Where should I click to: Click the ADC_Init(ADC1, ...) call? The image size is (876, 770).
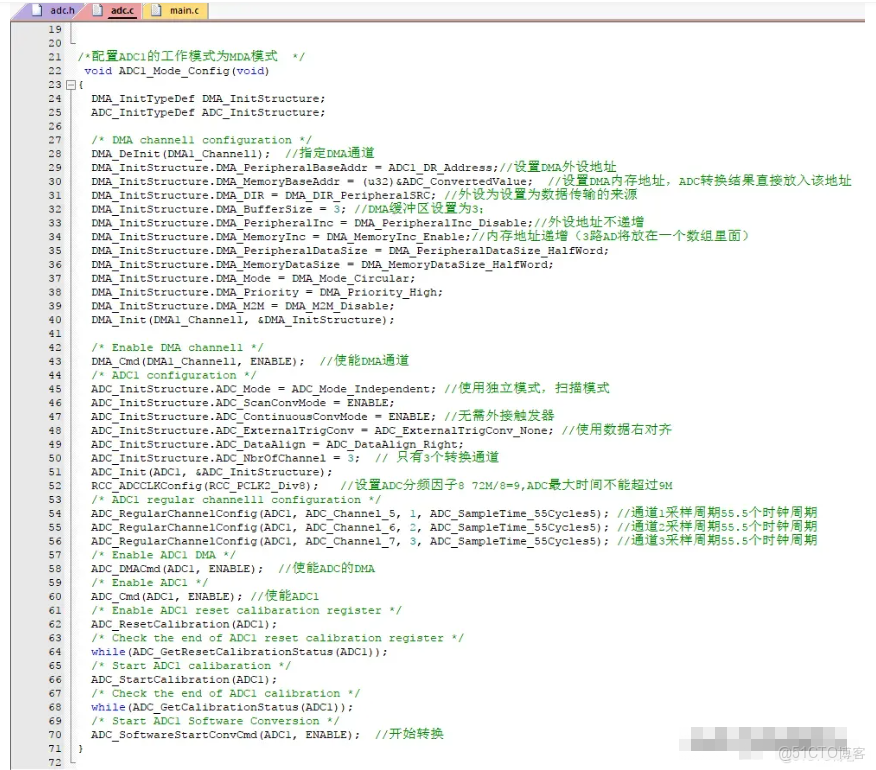pos(211,472)
